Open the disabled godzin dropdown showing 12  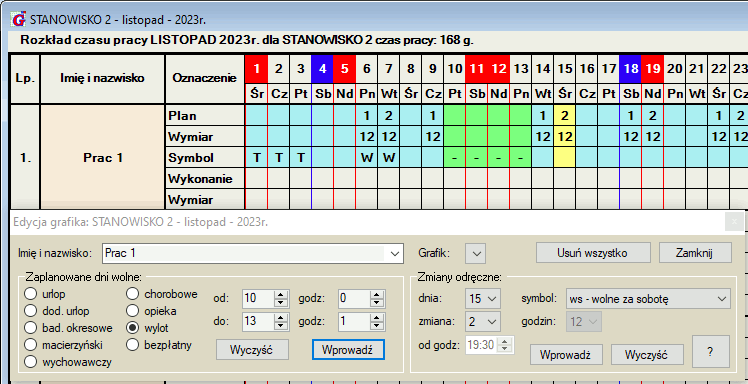[583, 322]
